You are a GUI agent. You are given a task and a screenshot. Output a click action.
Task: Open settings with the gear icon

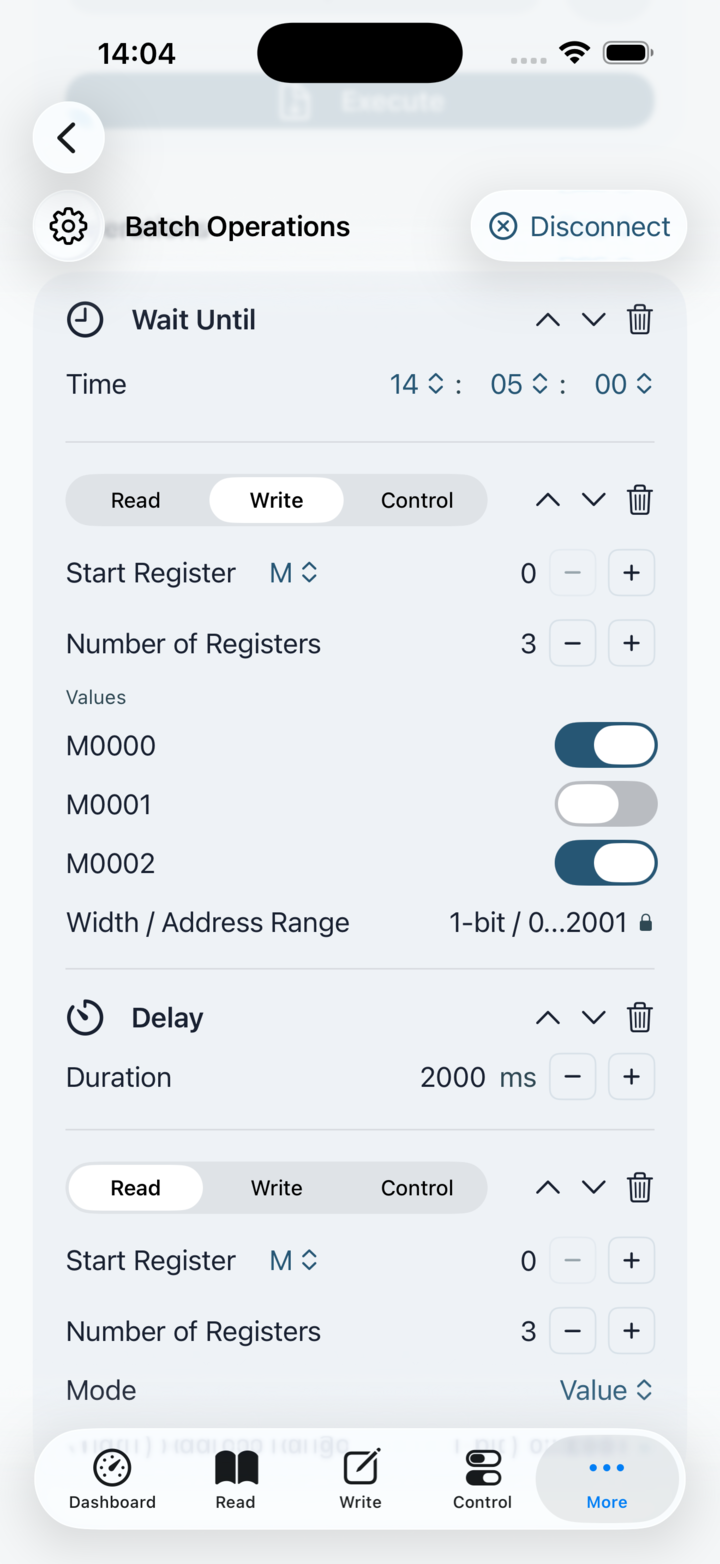tap(68, 226)
